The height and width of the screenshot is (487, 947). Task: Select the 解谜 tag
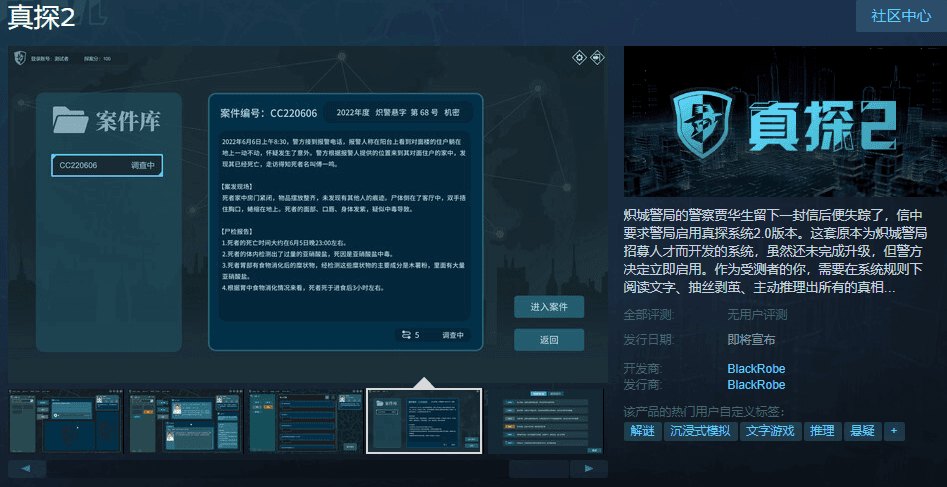(643, 431)
